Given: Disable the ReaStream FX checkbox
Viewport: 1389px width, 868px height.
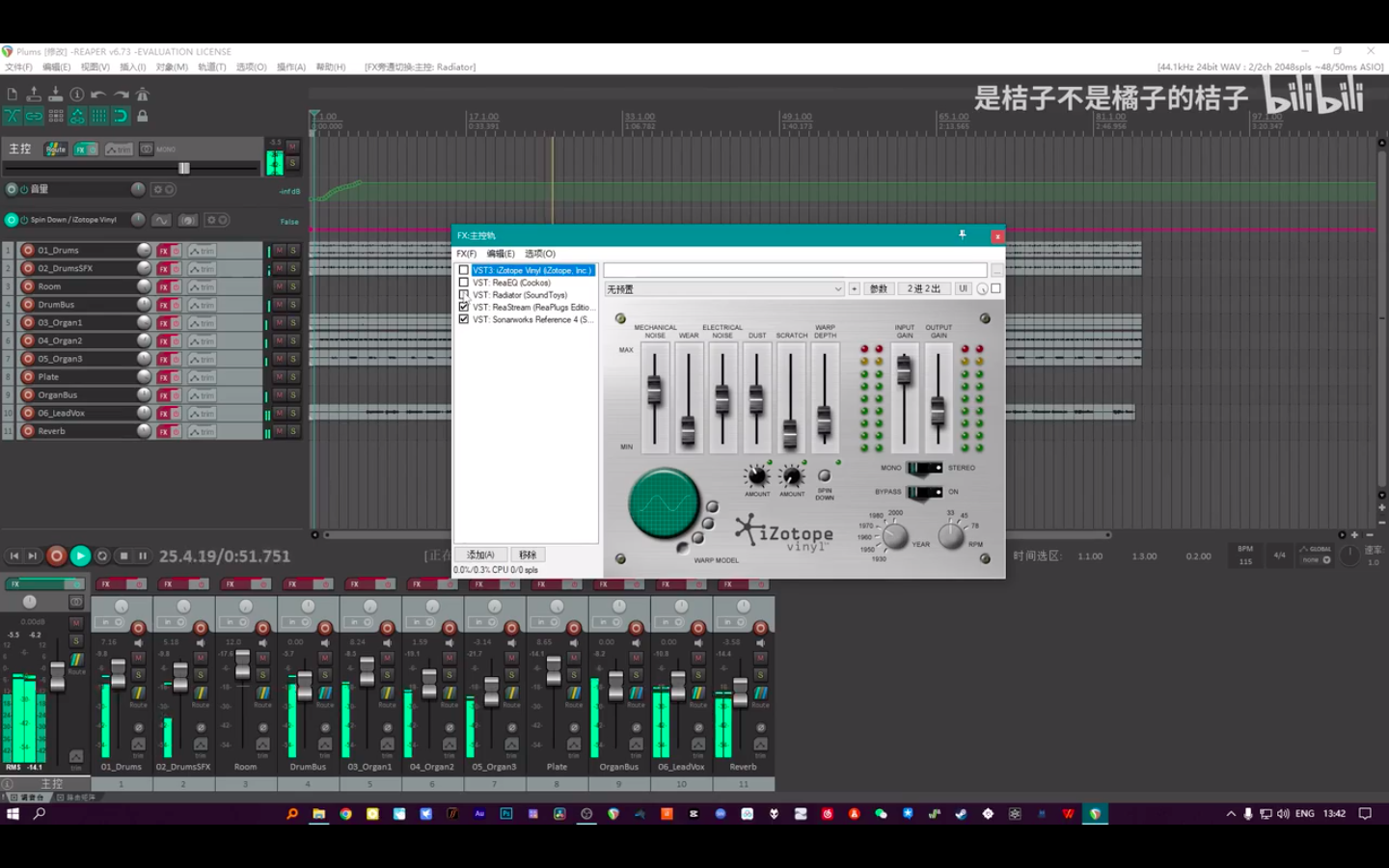Looking at the screenshot, I should [x=464, y=307].
